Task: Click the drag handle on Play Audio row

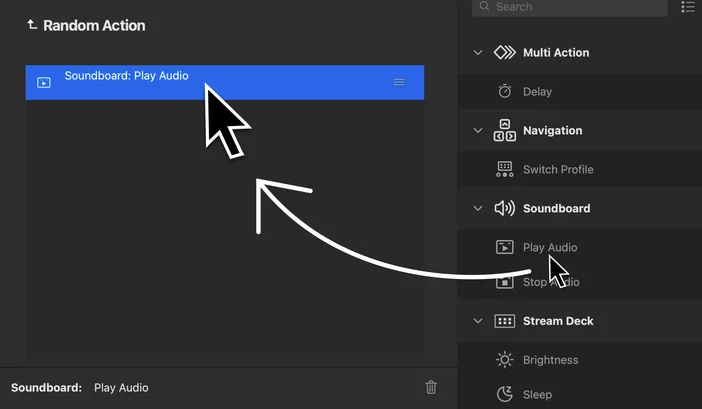Action: coord(399,82)
